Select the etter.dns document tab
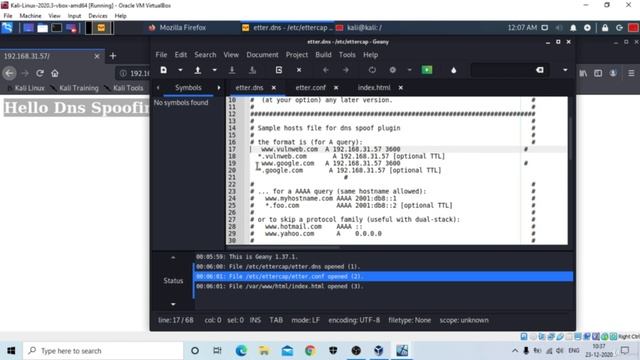 coord(249,87)
